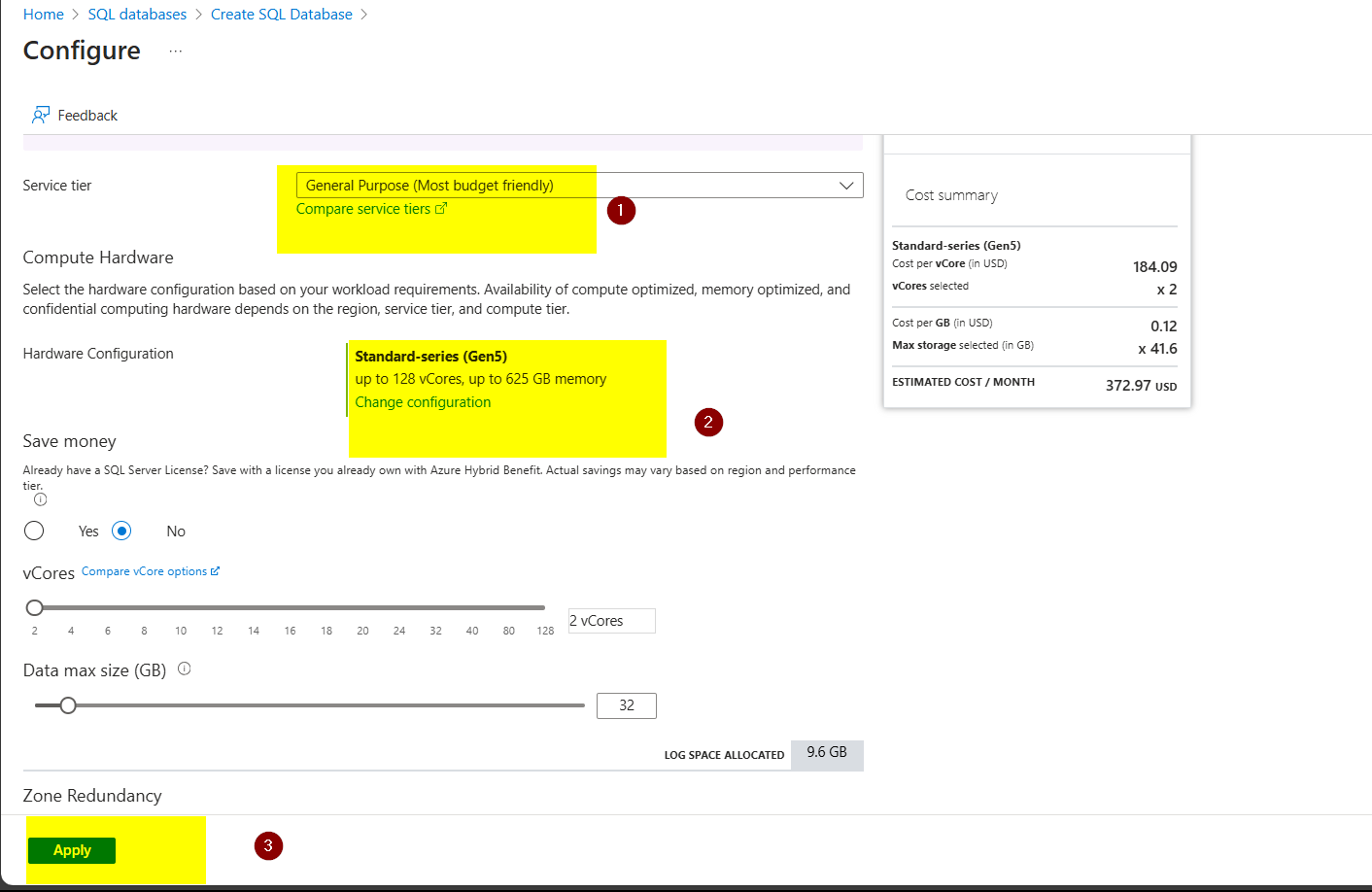Click external link icon on Compare vCore options
Image resolution: width=1372 pixels, height=892 pixels.
coord(216,570)
